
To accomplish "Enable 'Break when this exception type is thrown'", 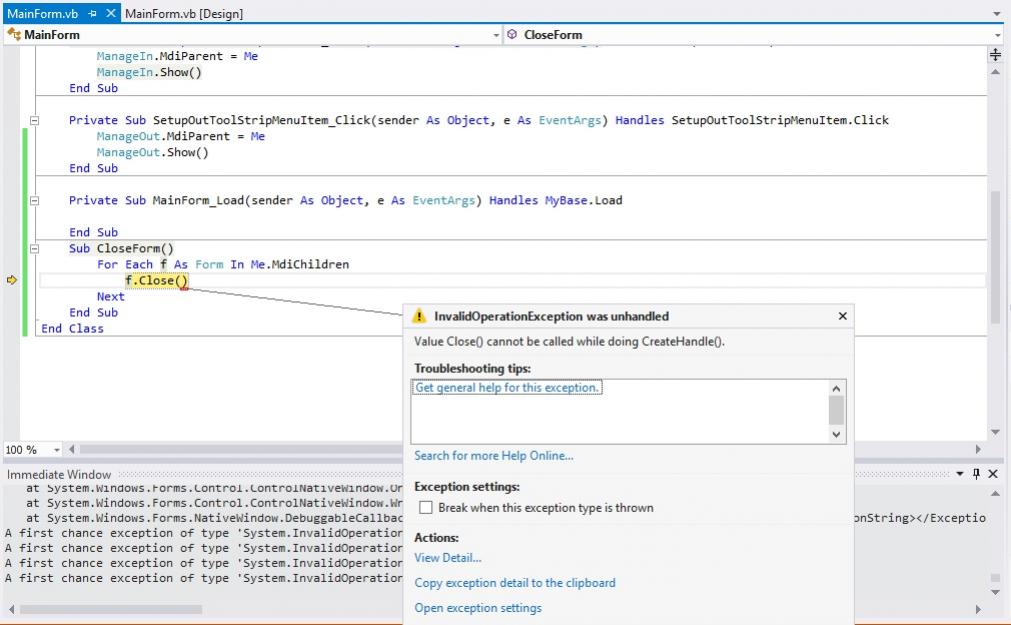I will [x=426, y=508].
